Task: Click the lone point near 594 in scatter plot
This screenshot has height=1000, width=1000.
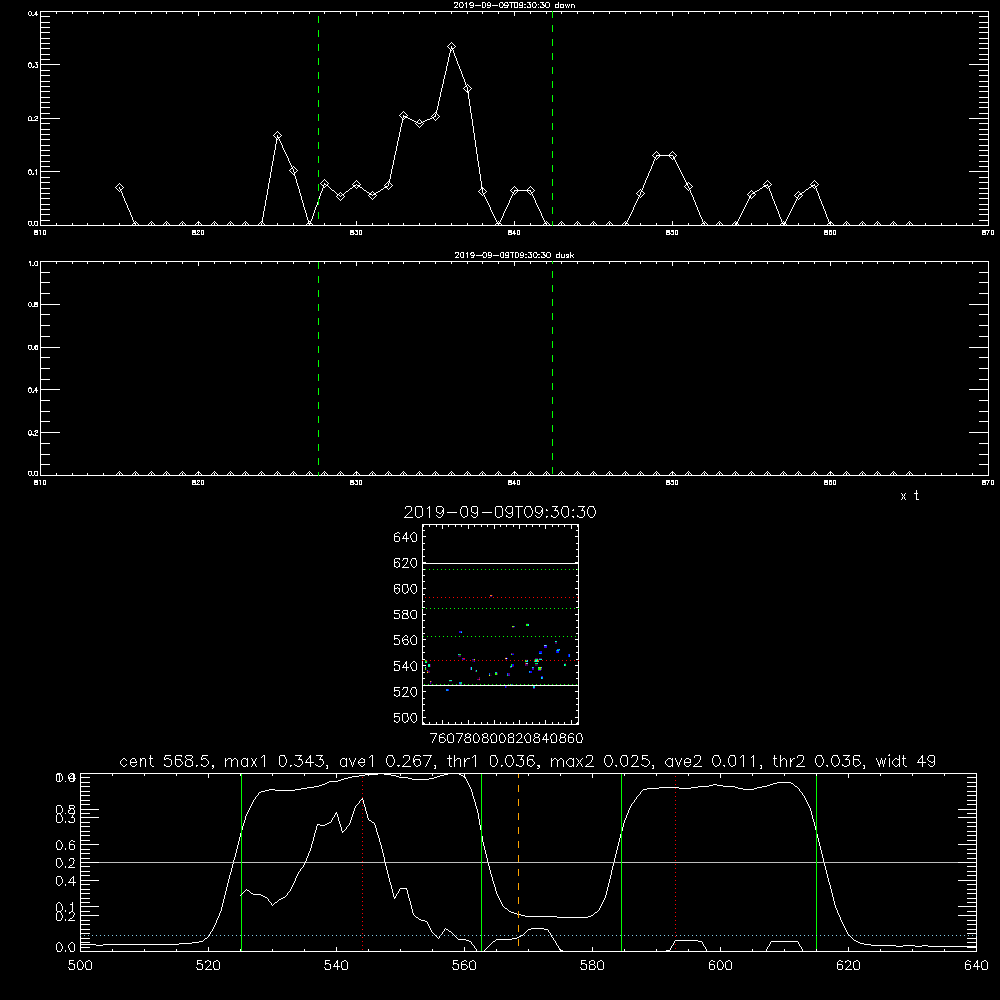Action: pyautogui.click(x=490, y=596)
